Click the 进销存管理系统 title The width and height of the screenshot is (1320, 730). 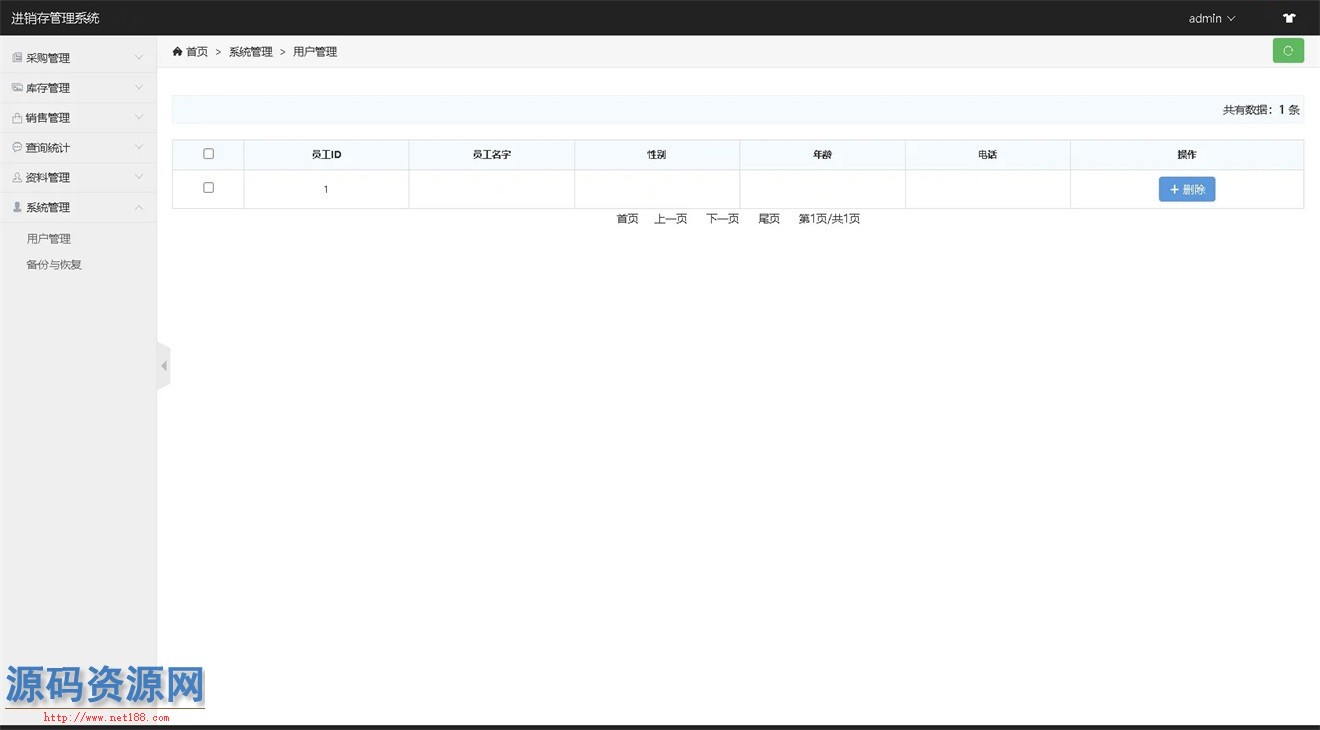pos(56,18)
